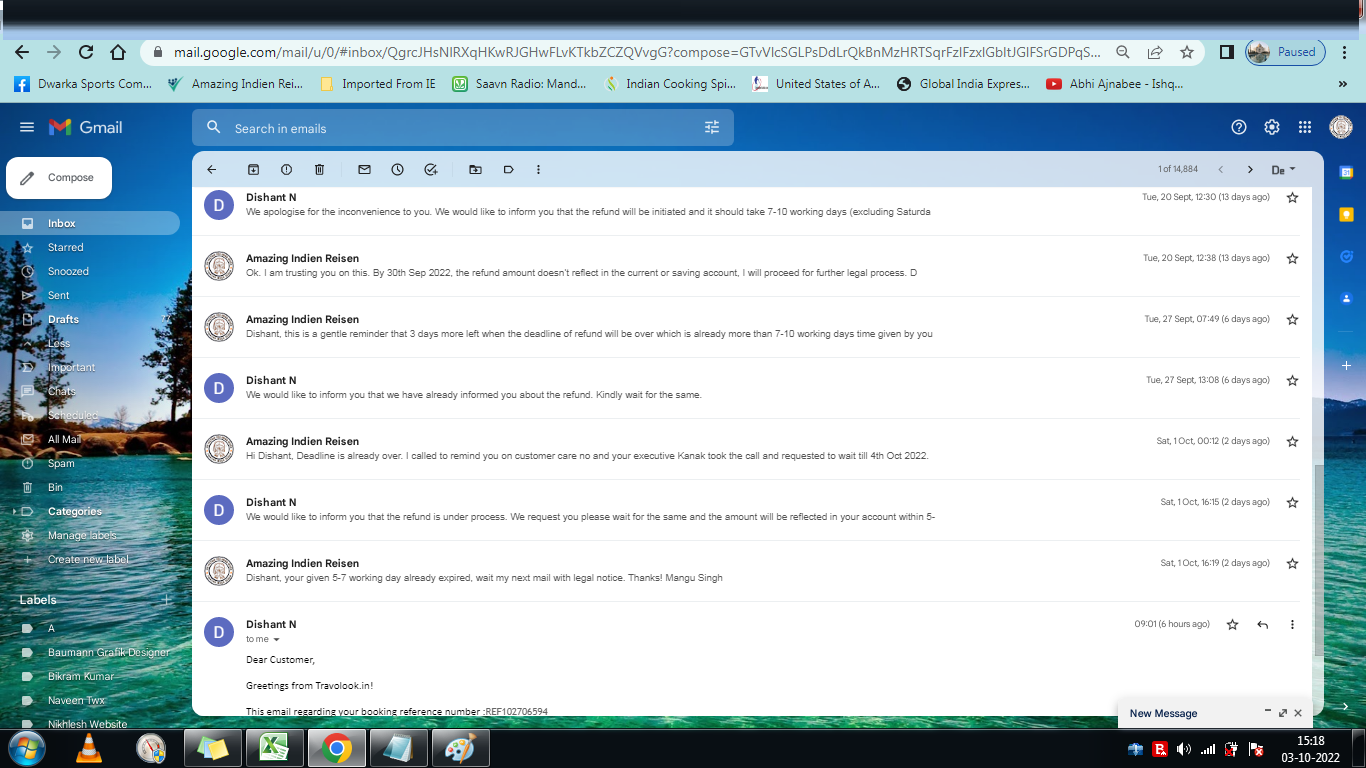Mark the conversation as unread
This screenshot has height=768, width=1366.
364,170
